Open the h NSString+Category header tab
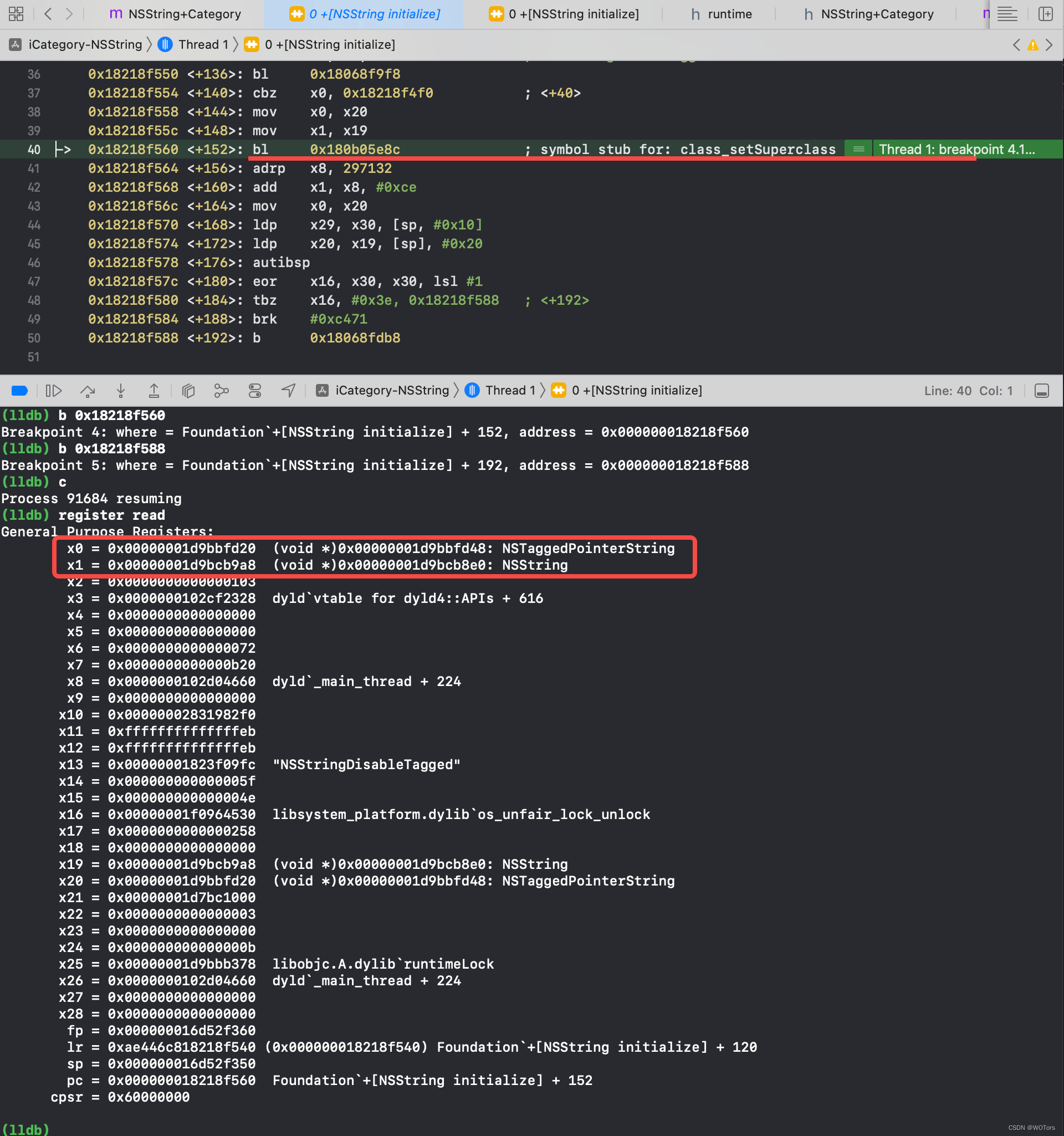The image size is (1064, 1136). pos(868,14)
